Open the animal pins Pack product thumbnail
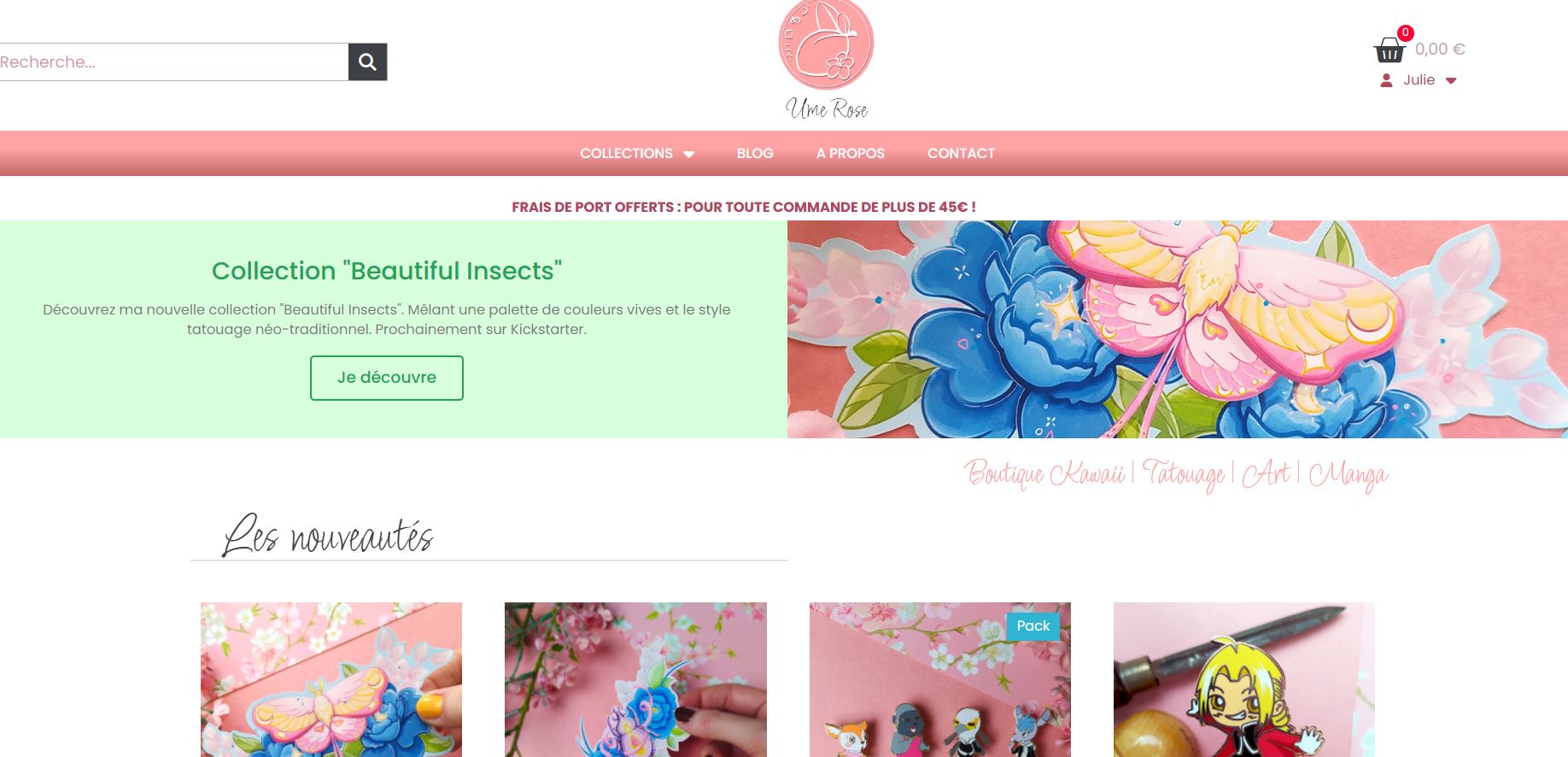The width and height of the screenshot is (1568, 757). tap(940, 679)
